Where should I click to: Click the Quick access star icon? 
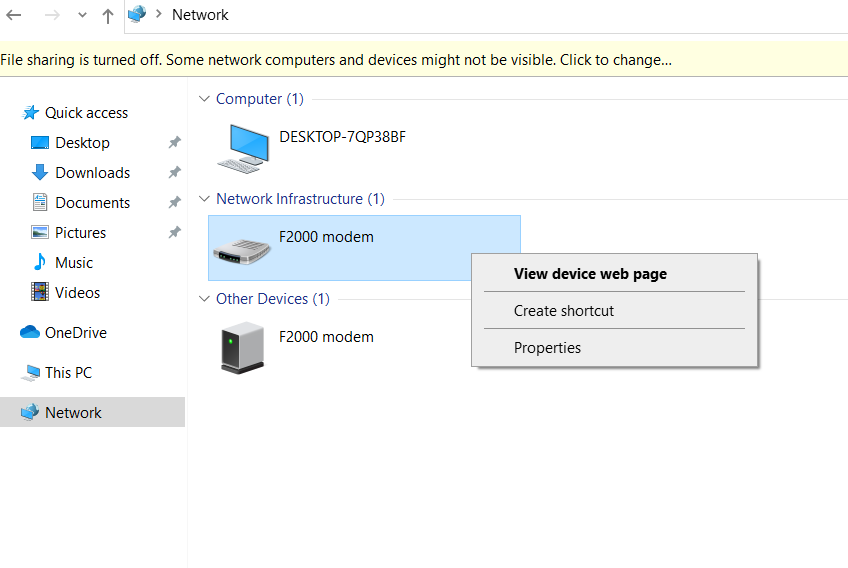pos(30,113)
